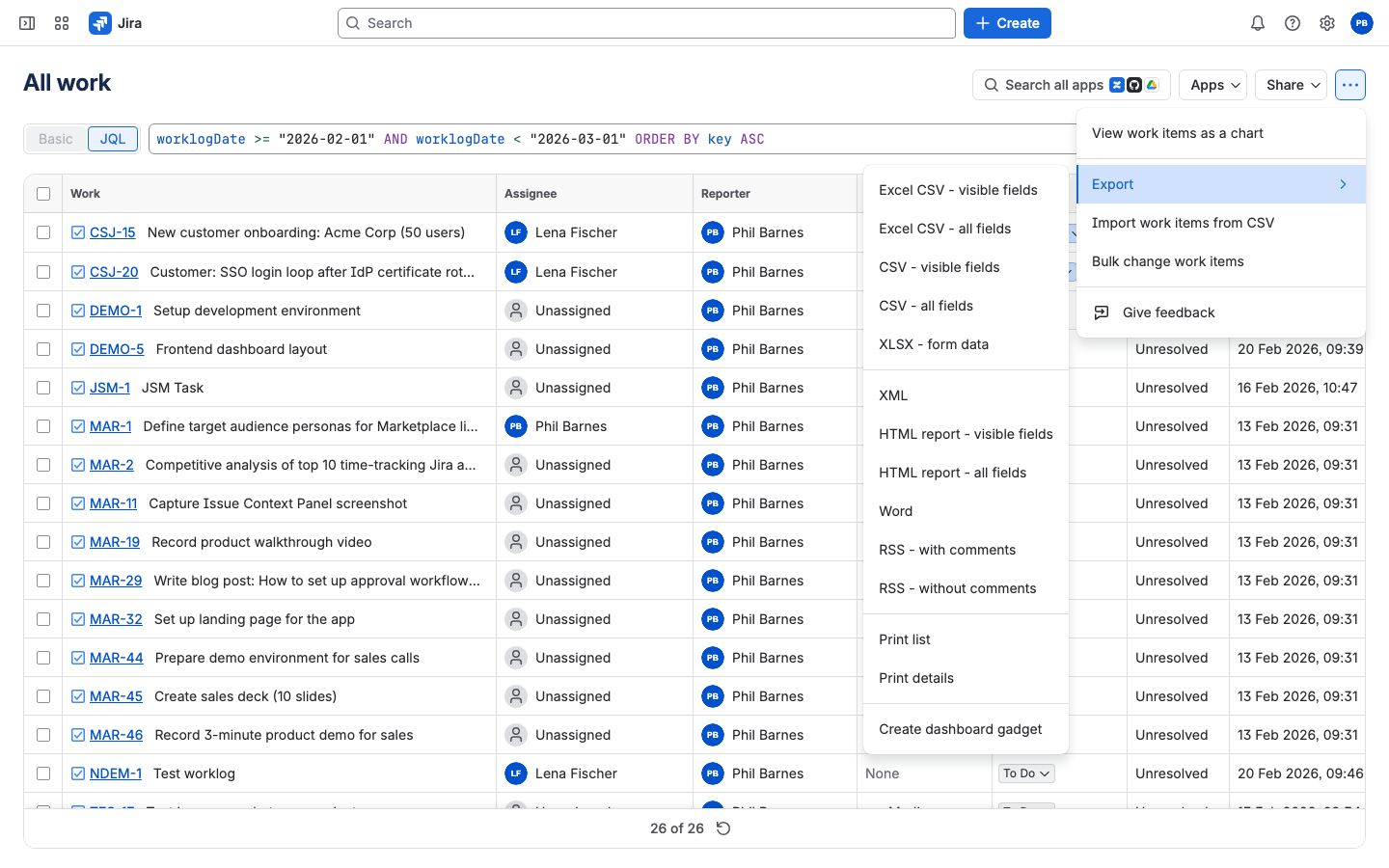The width and height of the screenshot is (1389, 868).
Task: Click the task type icon for MAR-19
Action: [x=78, y=542]
